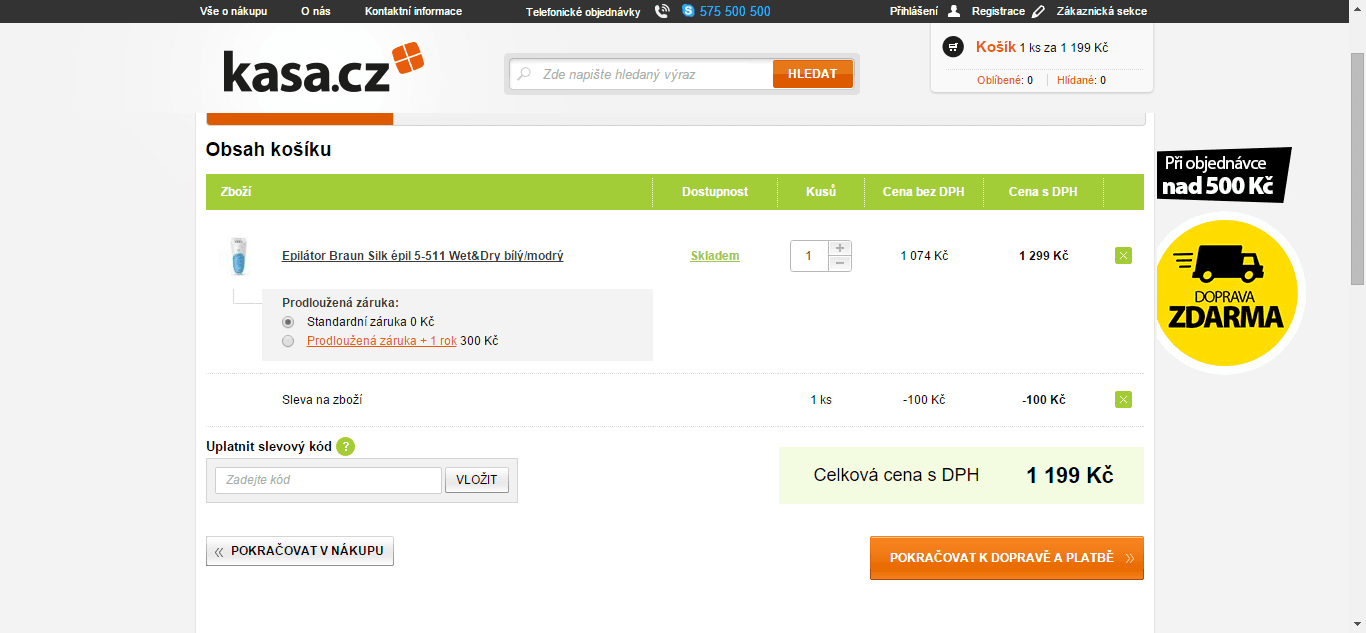Viewport: 1366px width, 633px height.
Task: Click the epilator quantity input field
Action: pyautogui.click(x=809, y=256)
